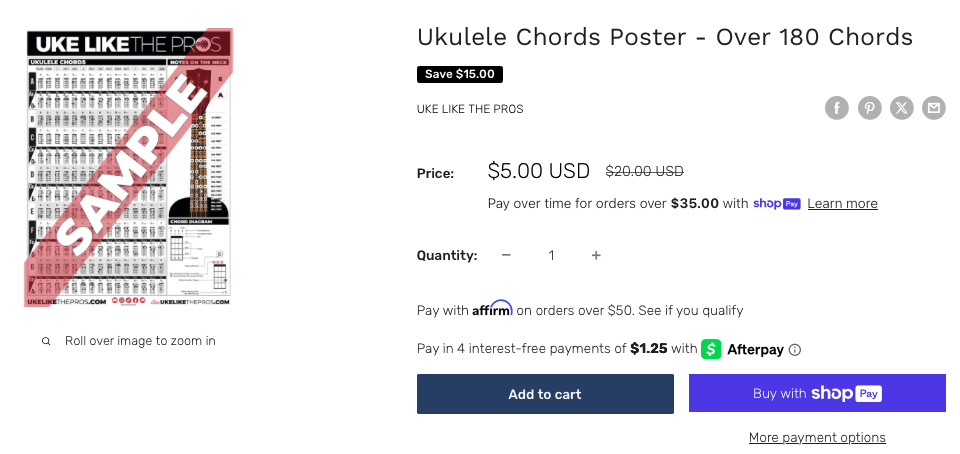Click the Shop Pay logo in installment text

click(x=777, y=203)
